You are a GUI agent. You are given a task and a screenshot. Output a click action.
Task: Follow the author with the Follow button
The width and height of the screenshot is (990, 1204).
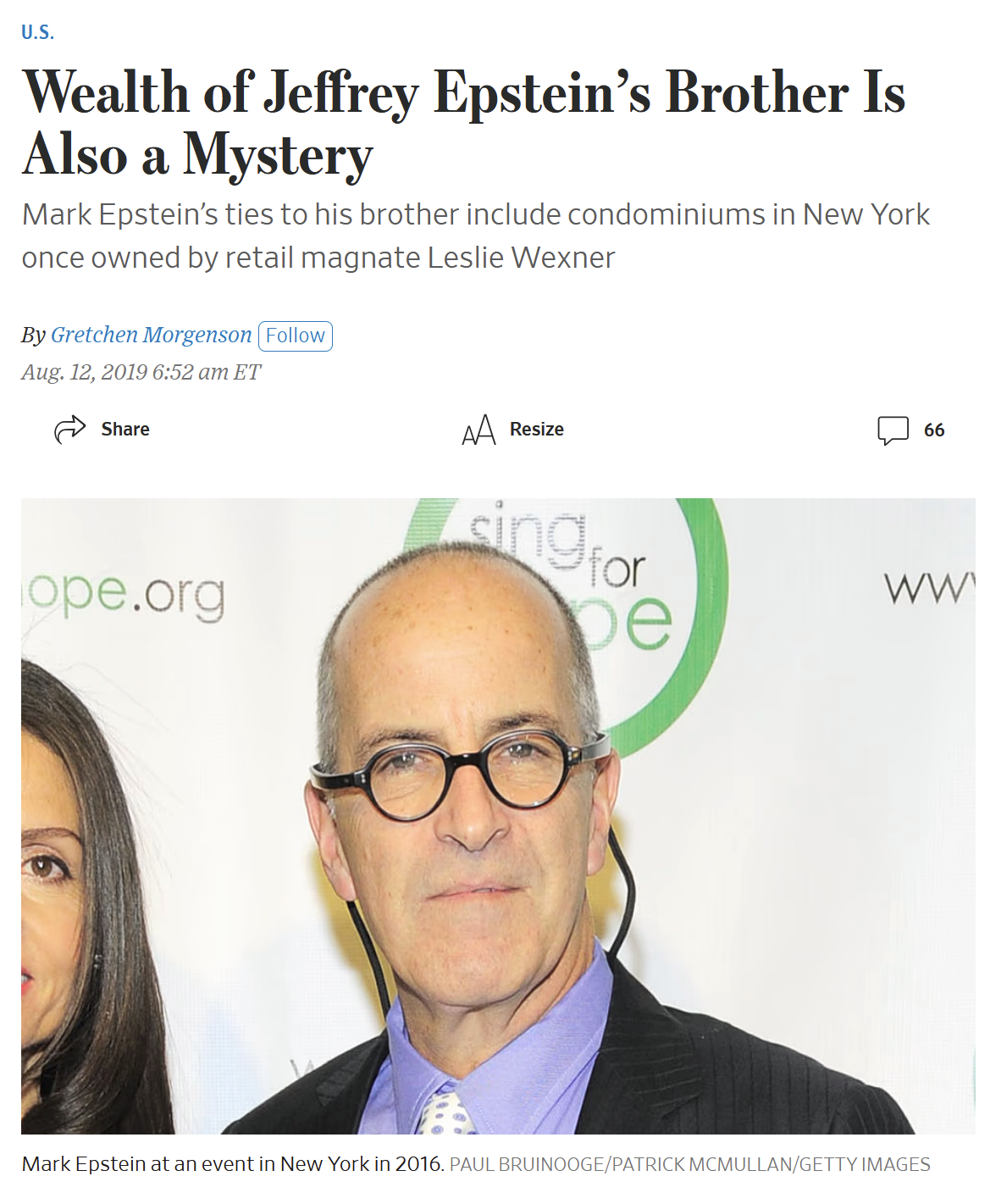295,336
